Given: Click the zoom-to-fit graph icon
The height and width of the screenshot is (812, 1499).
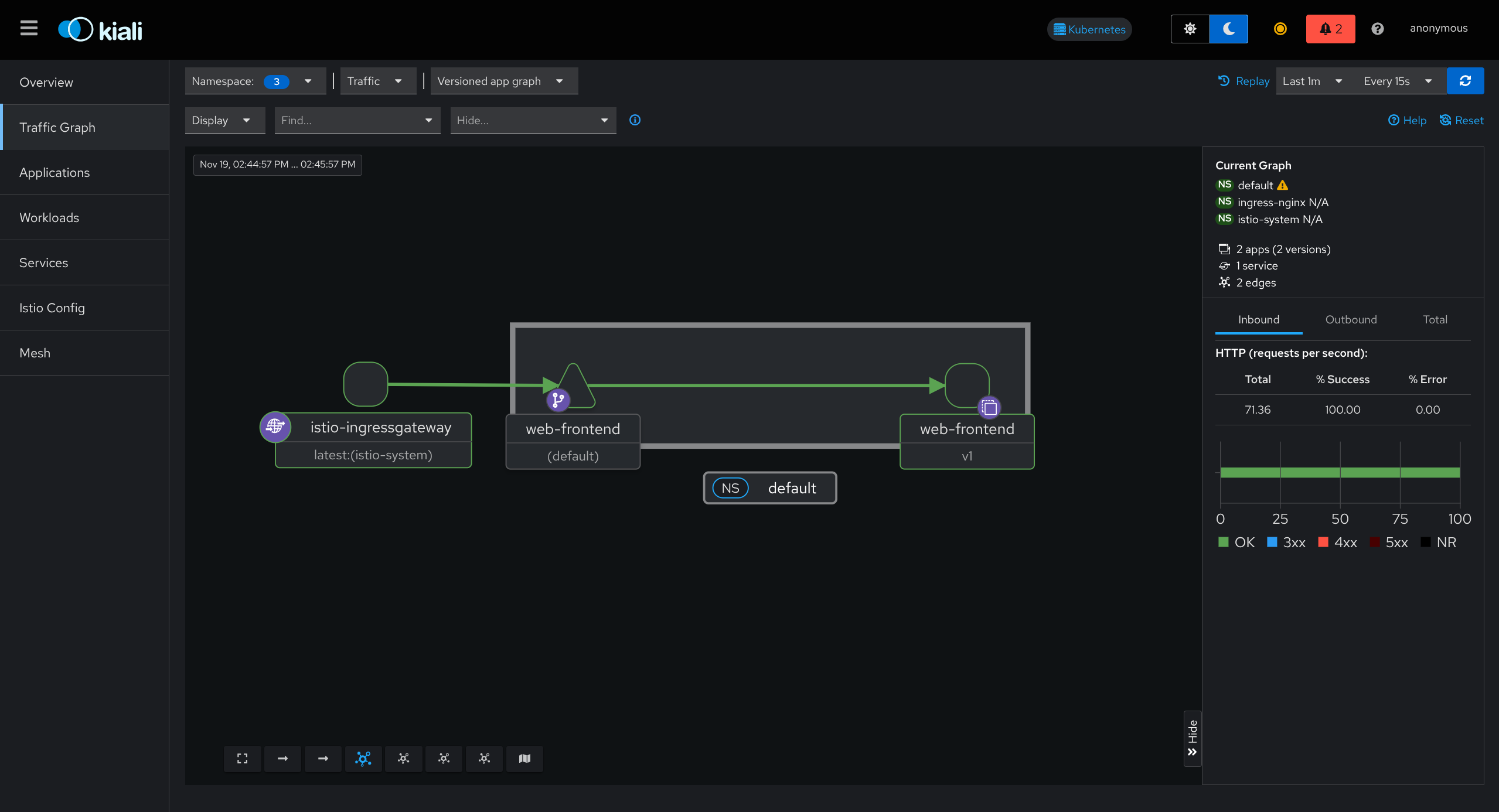Looking at the screenshot, I should point(242,759).
